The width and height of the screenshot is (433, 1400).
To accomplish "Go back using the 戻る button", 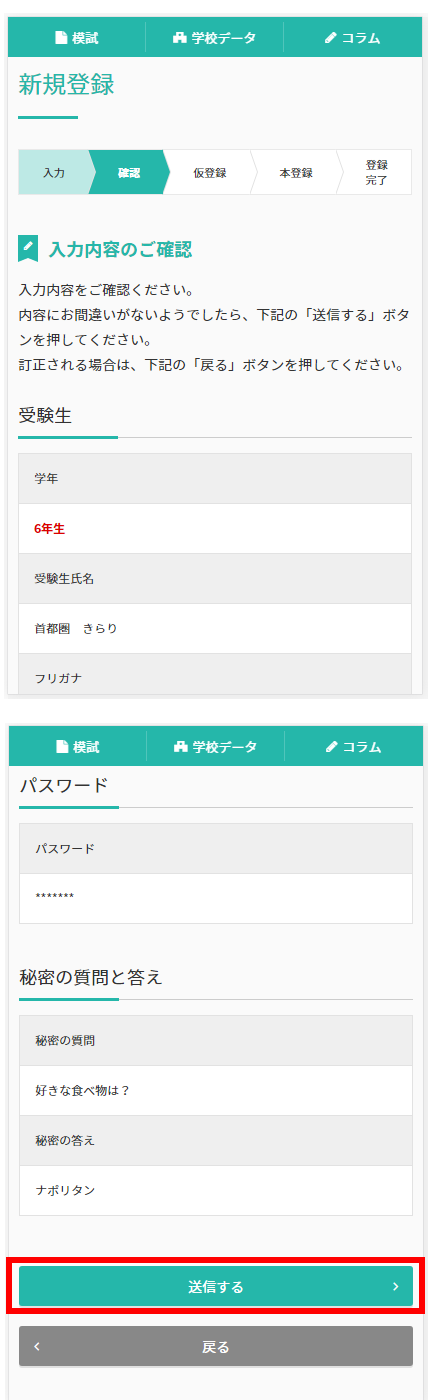I will 216,1346.
